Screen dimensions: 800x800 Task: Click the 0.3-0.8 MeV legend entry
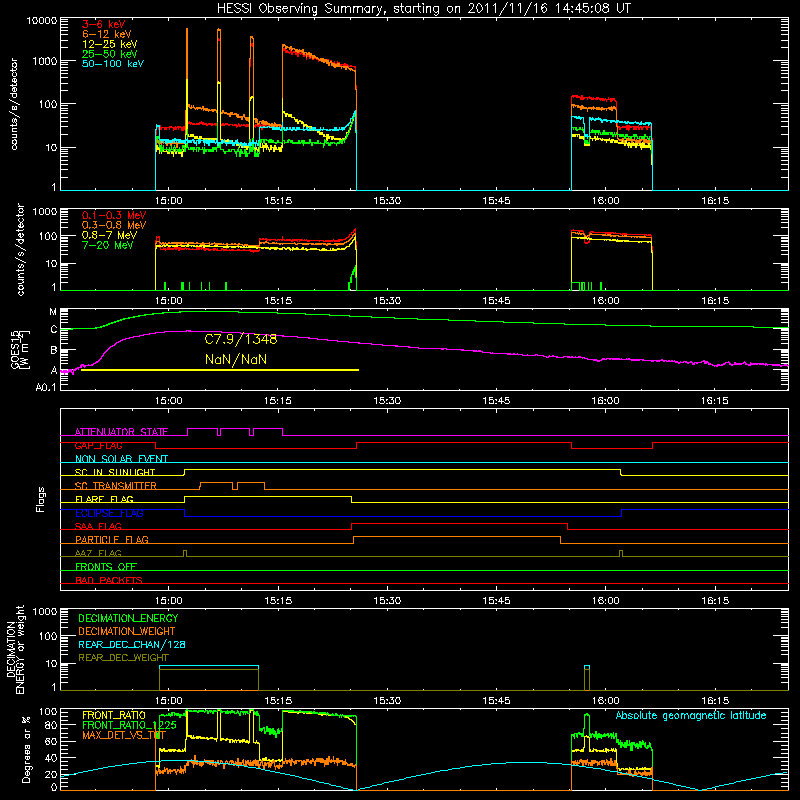tap(114, 225)
